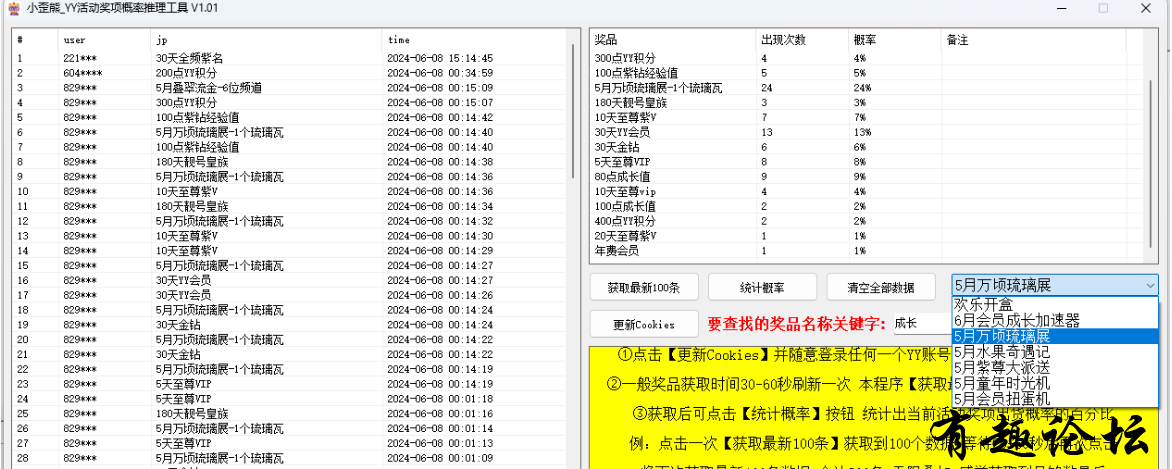Click 统计概率 button

tap(762, 286)
